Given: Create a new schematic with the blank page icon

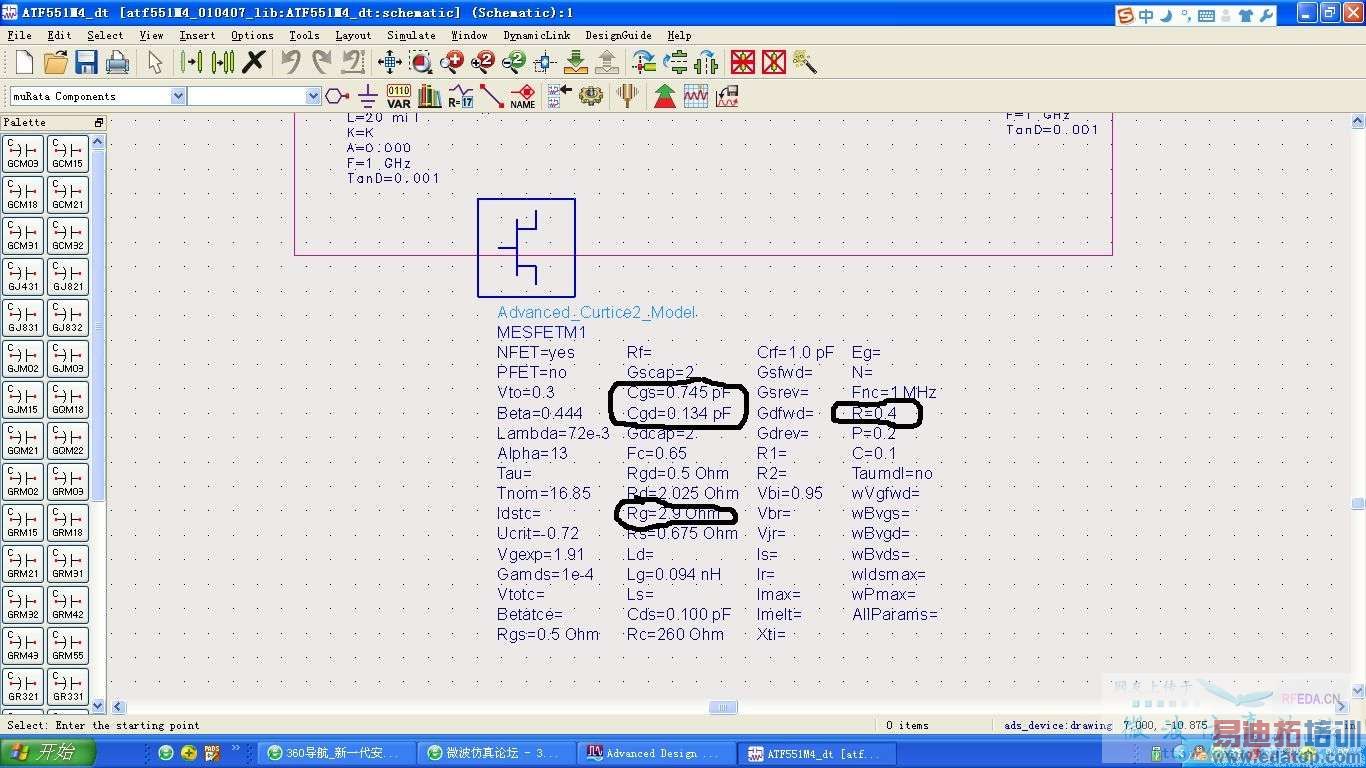Looking at the screenshot, I should click(24, 62).
